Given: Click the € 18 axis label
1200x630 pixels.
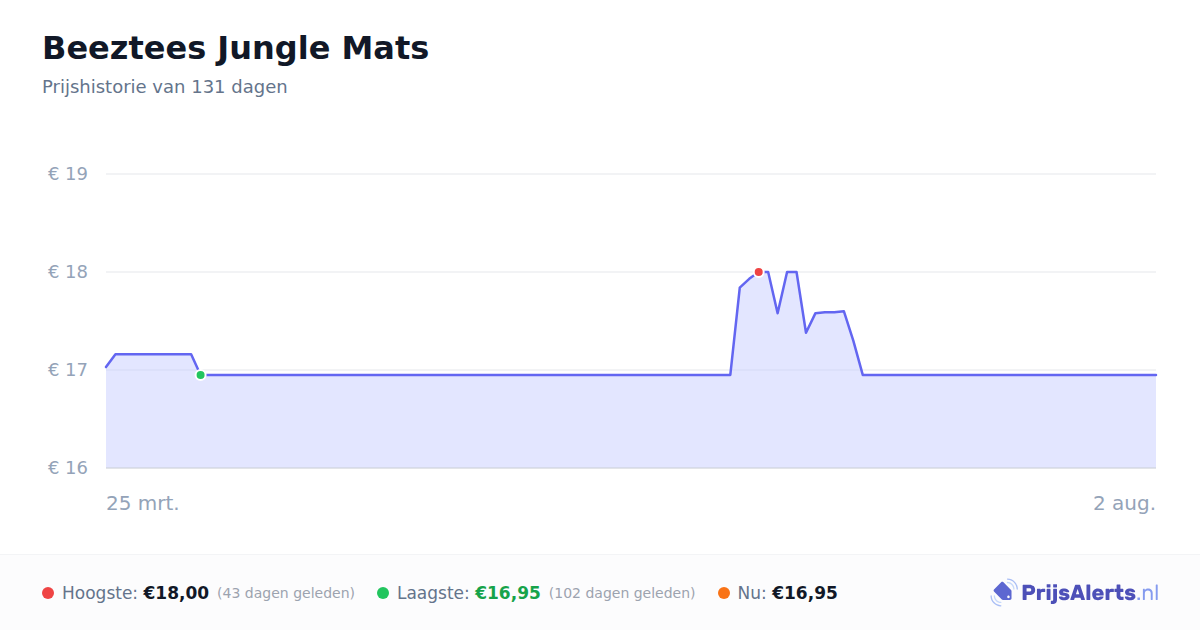Looking at the screenshot, I should [68, 272].
